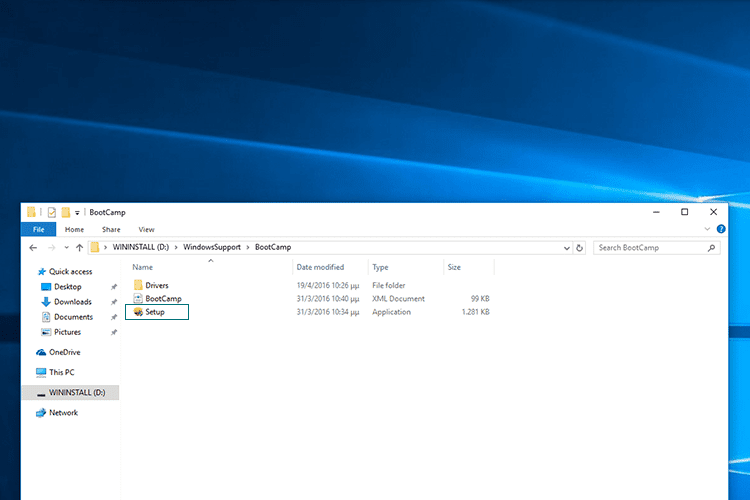Open Help with the question mark icon

coord(721,229)
